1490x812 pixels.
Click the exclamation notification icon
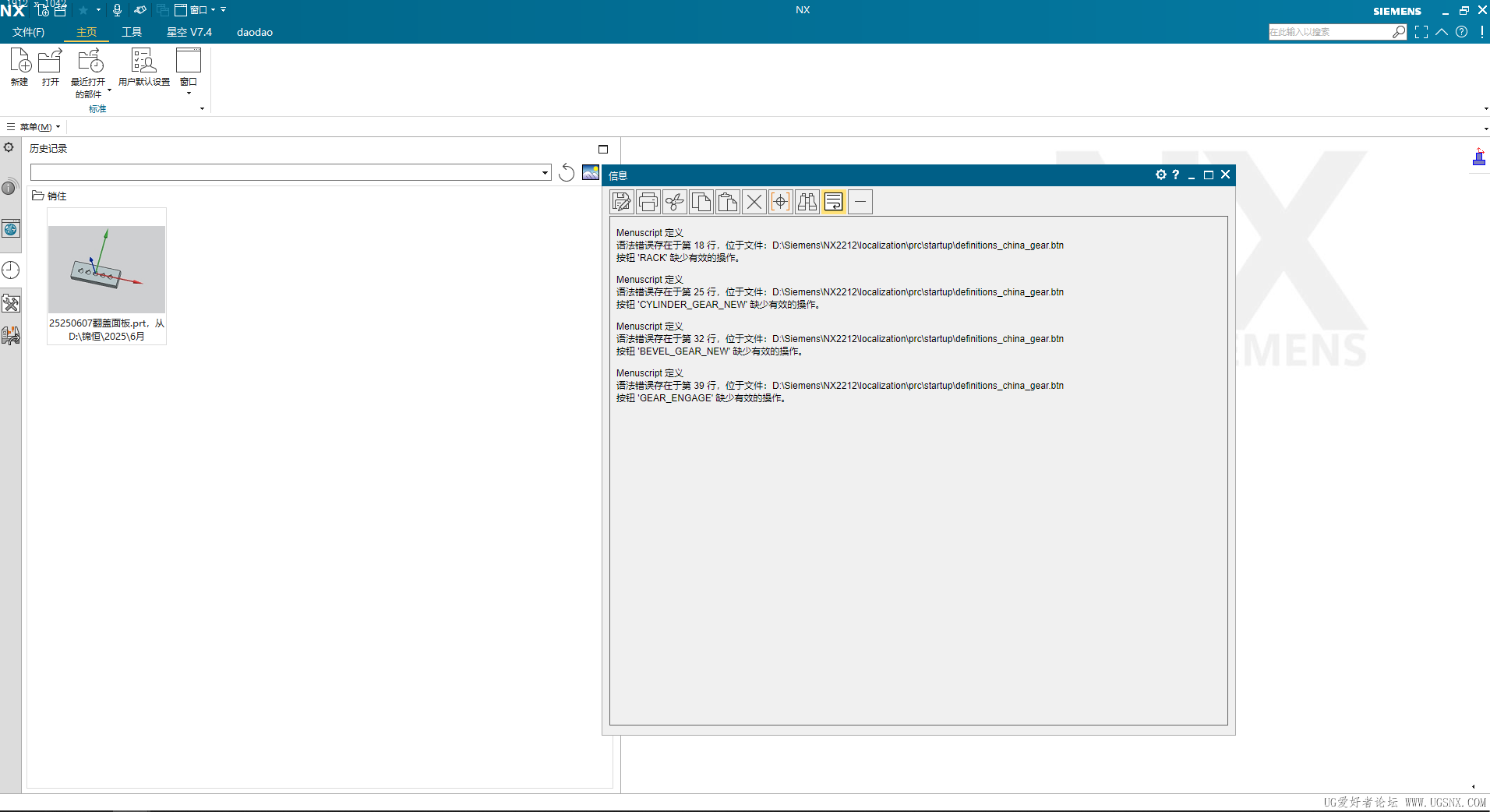(1481, 32)
